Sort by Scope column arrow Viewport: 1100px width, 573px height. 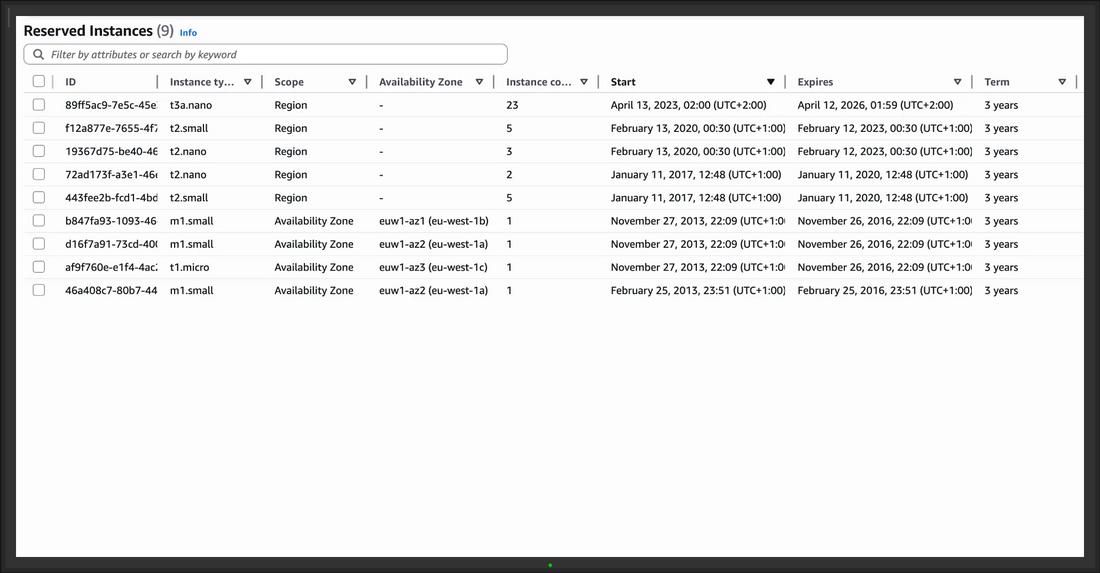tap(352, 82)
